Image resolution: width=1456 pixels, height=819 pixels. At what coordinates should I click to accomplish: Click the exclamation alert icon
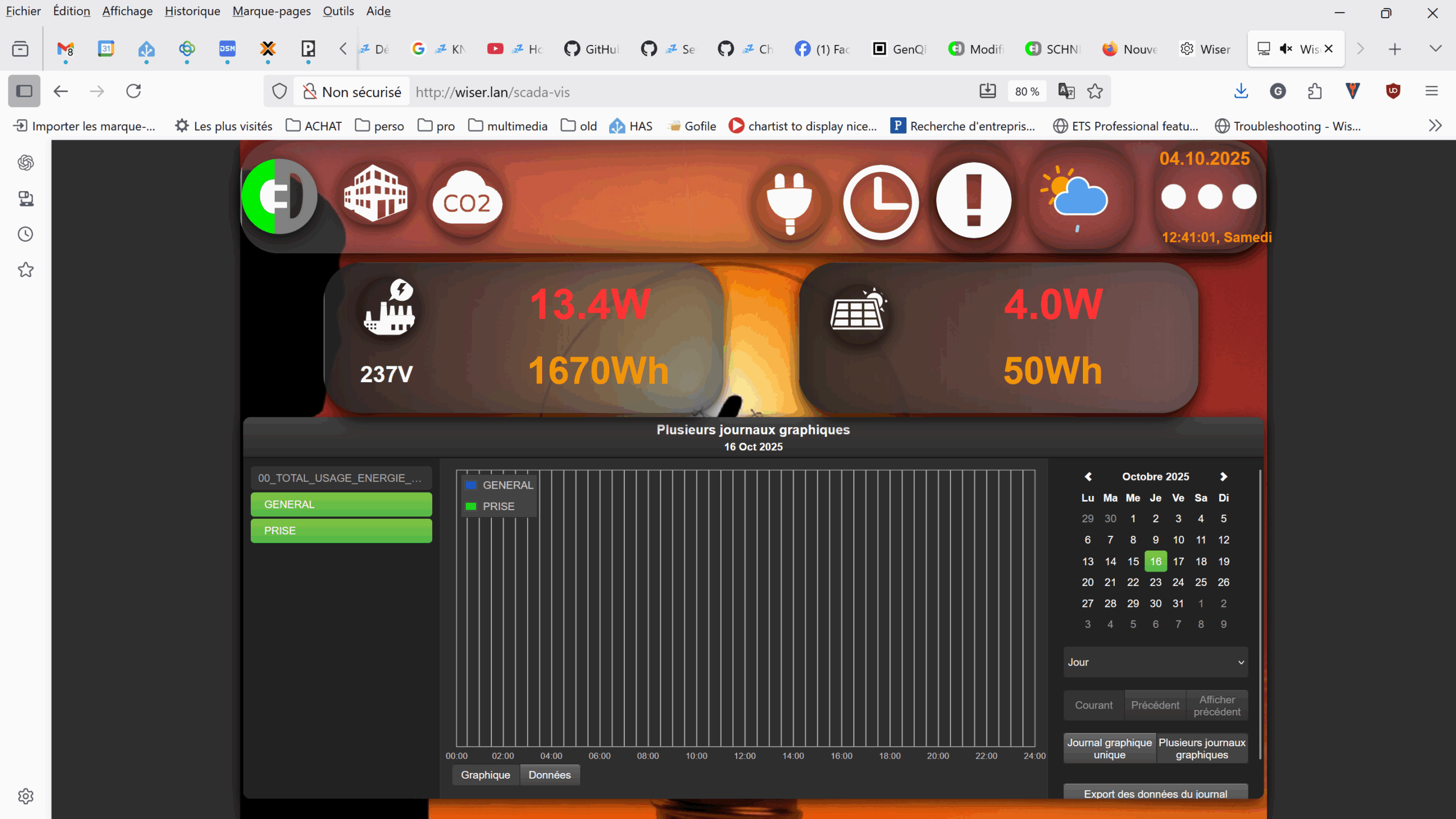tap(973, 200)
